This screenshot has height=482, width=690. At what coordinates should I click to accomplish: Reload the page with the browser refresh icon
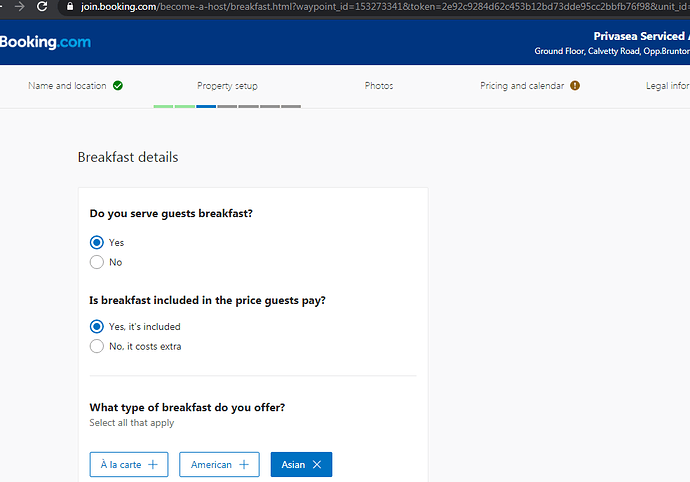[42, 7]
